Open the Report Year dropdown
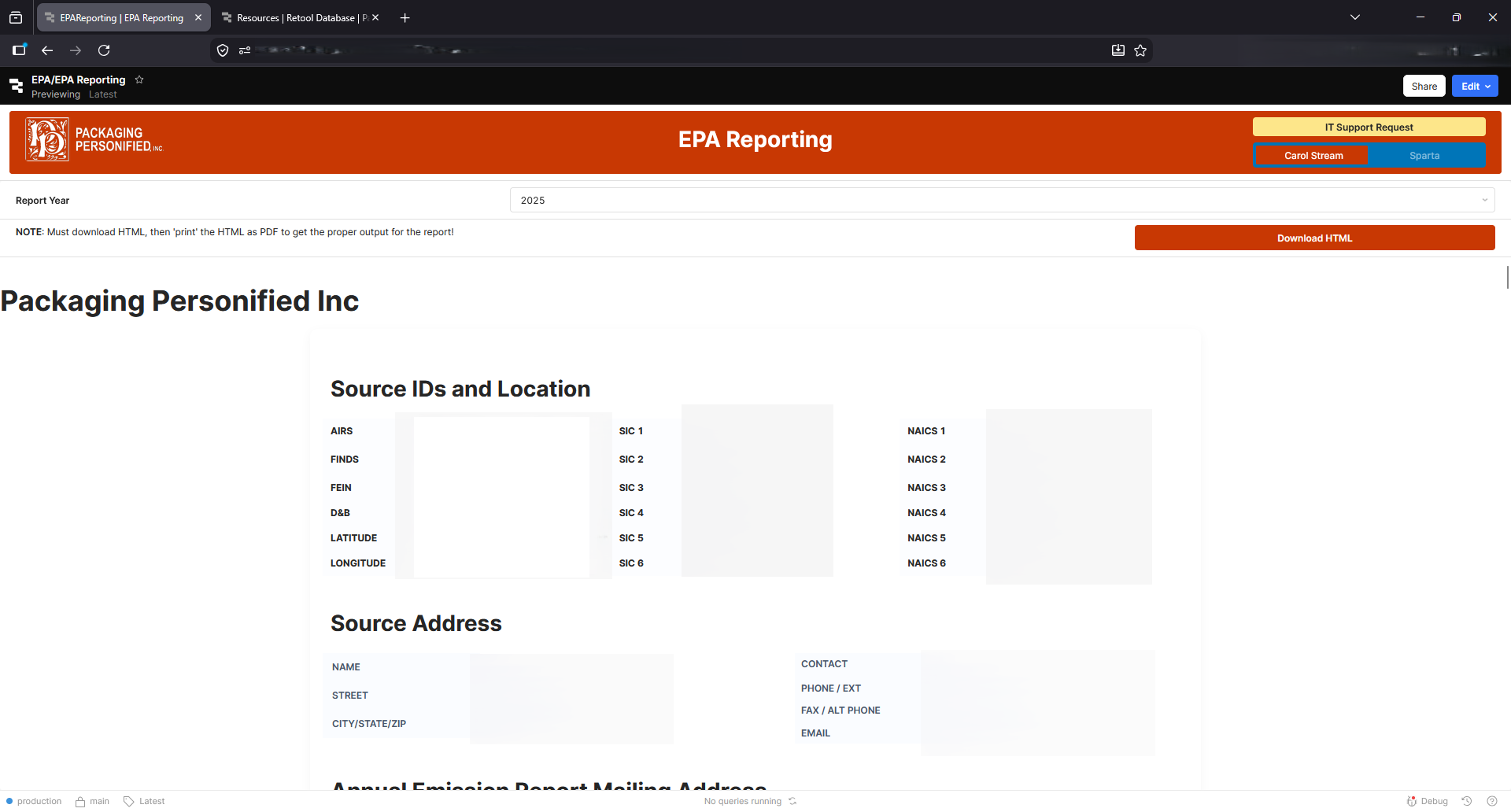The height and width of the screenshot is (812, 1511). [x=1002, y=200]
